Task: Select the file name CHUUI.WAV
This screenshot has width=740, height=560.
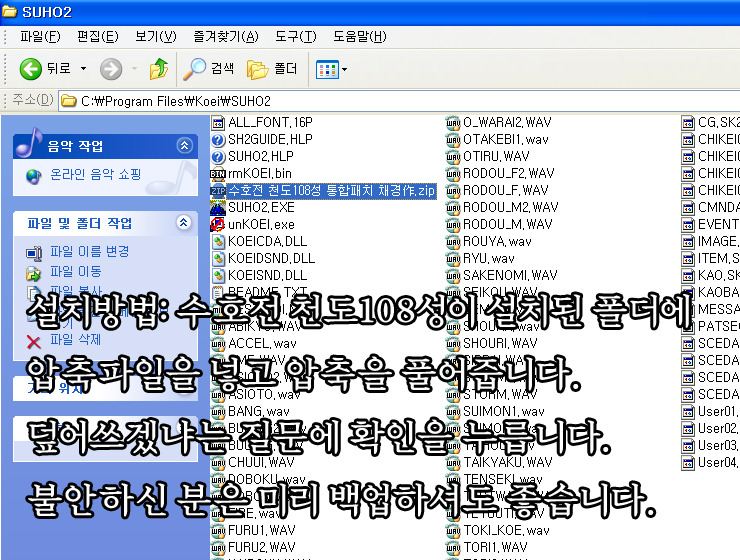Action: tap(261, 462)
